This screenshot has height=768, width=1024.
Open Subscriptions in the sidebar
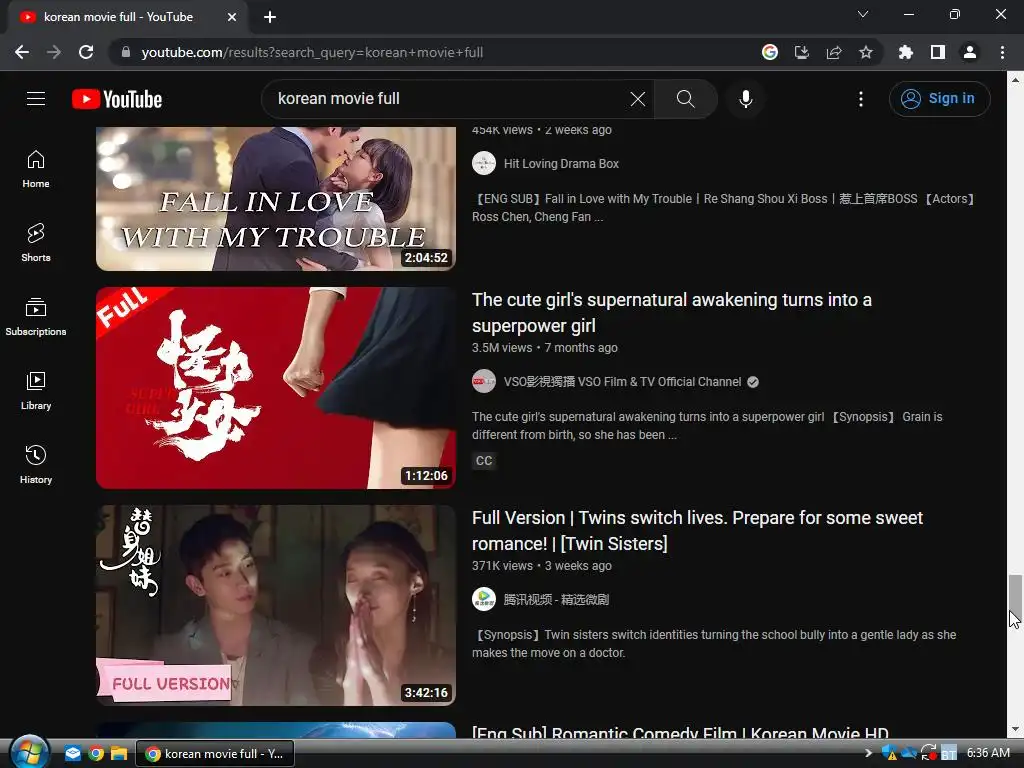point(36,317)
